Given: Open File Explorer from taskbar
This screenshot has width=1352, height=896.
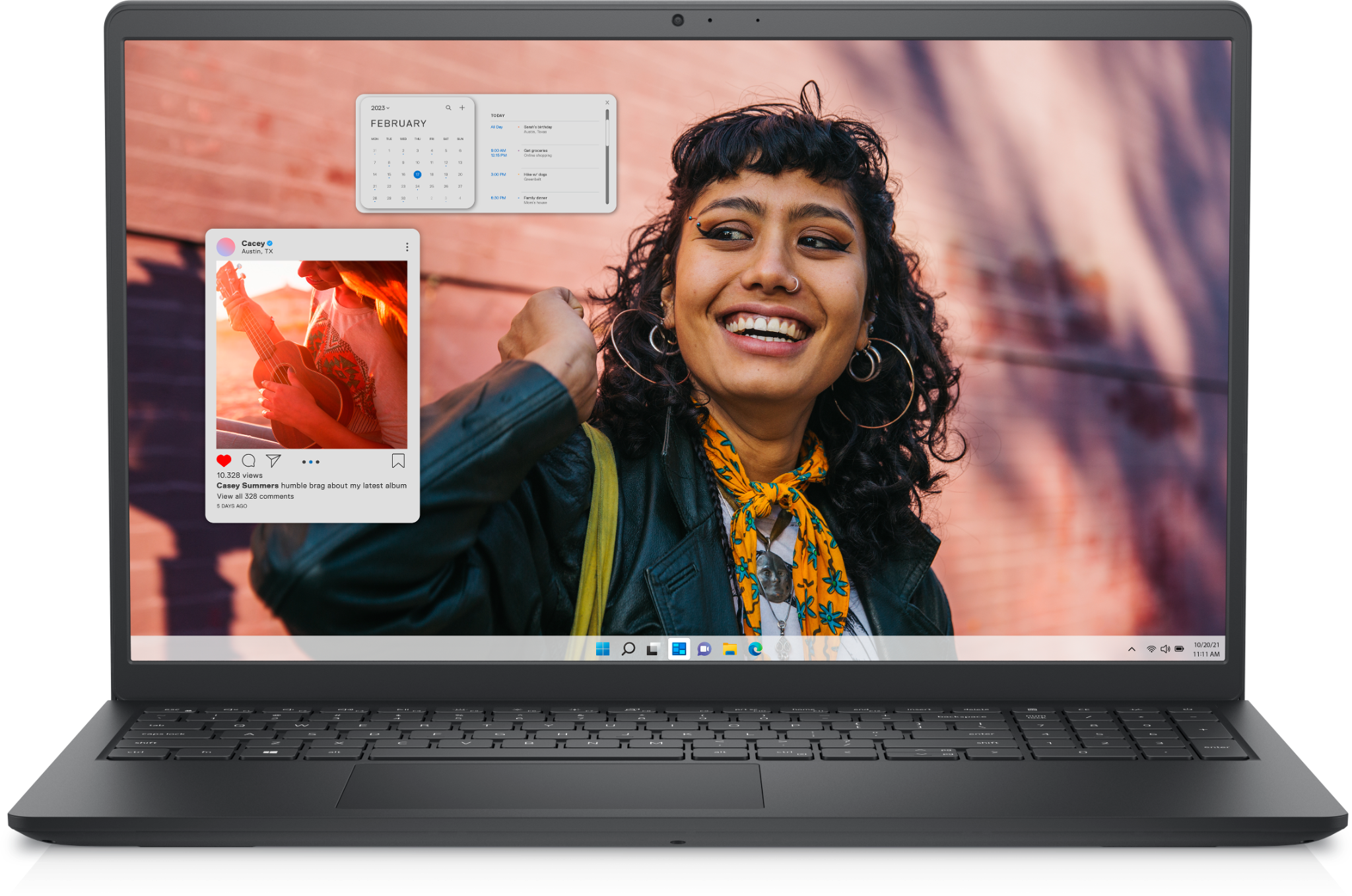Looking at the screenshot, I should coord(729,649).
